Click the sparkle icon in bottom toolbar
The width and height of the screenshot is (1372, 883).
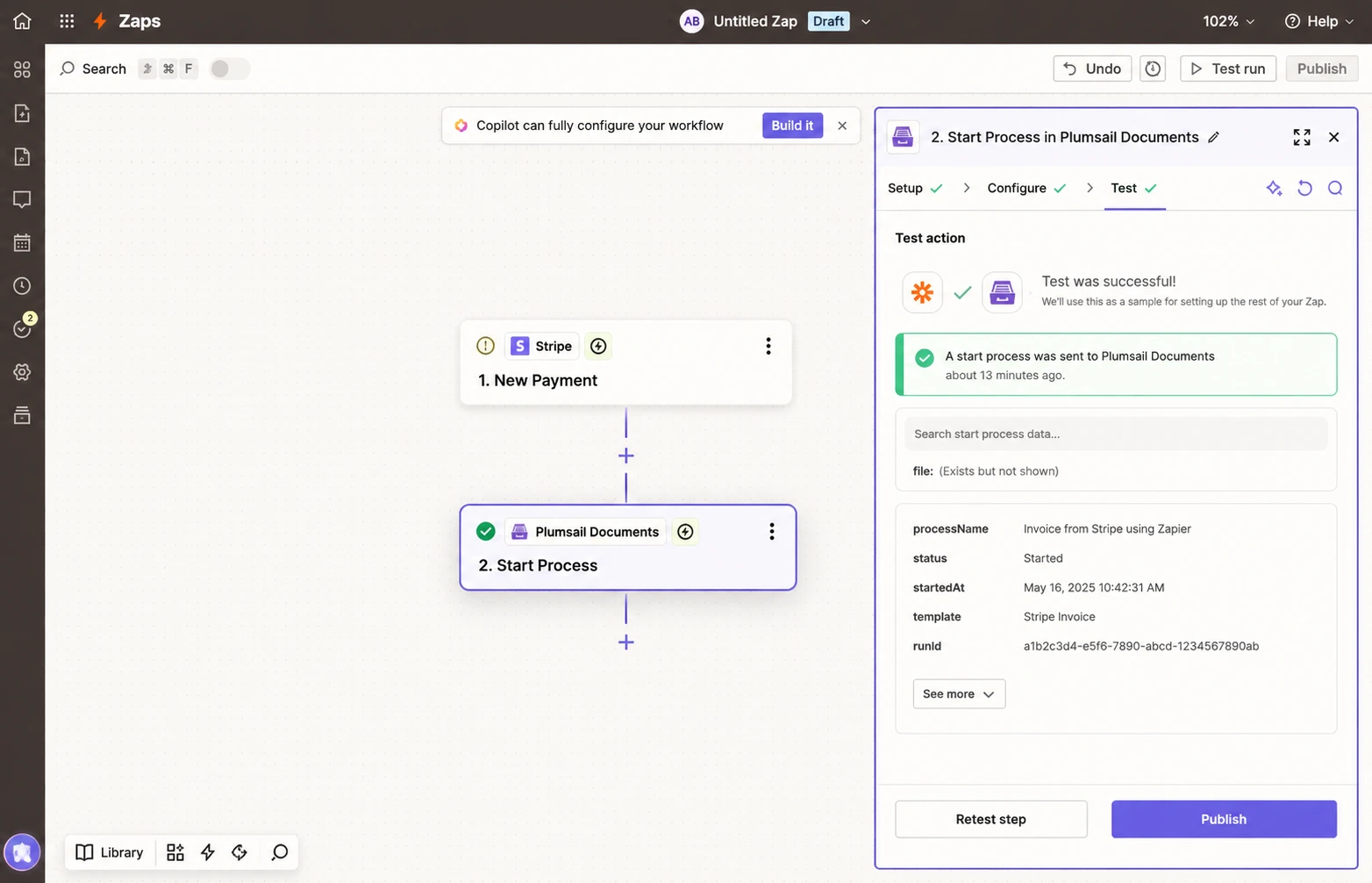pyautogui.click(x=239, y=852)
